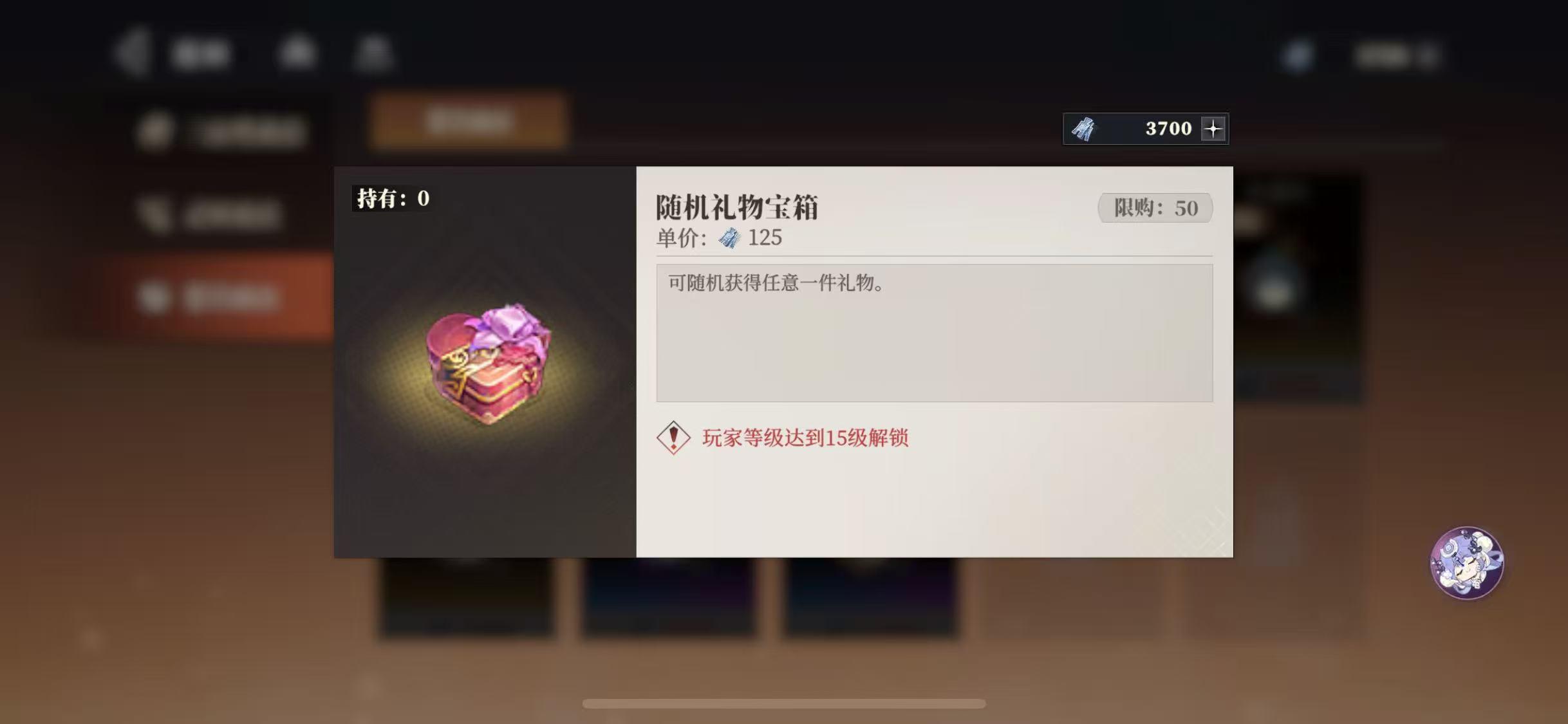Open the floating chibi avatar bubble
This screenshot has width=1568, height=724.
pyautogui.click(x=1467, y=563)
